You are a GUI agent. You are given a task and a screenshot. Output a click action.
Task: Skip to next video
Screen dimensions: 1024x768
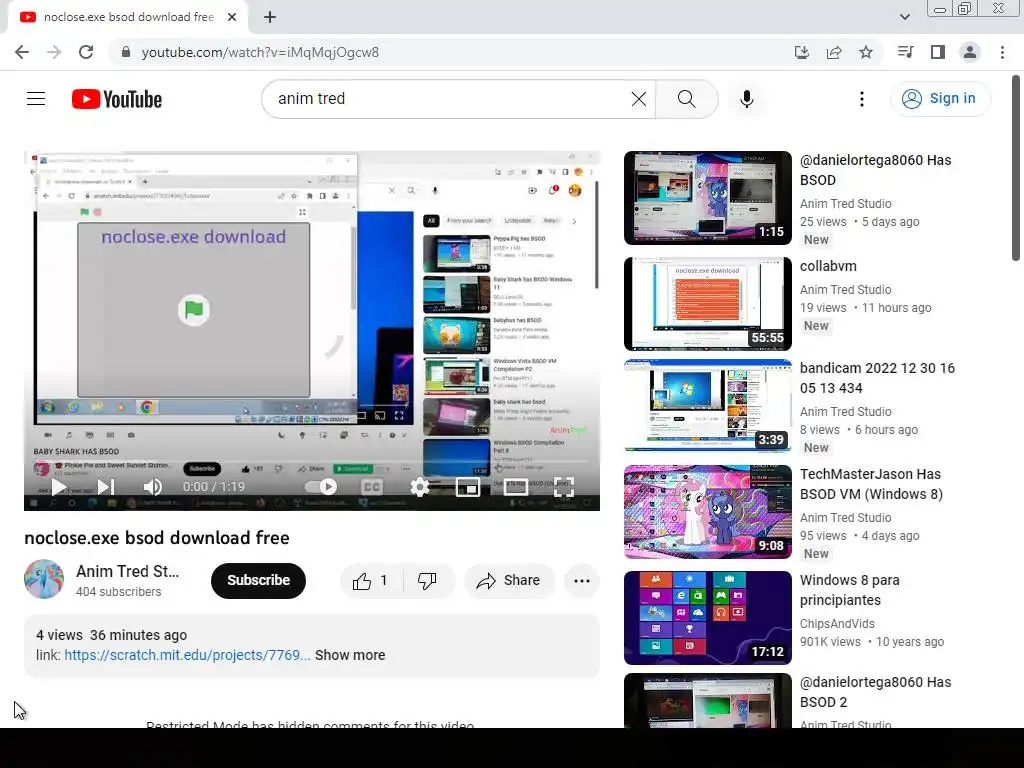106,487
